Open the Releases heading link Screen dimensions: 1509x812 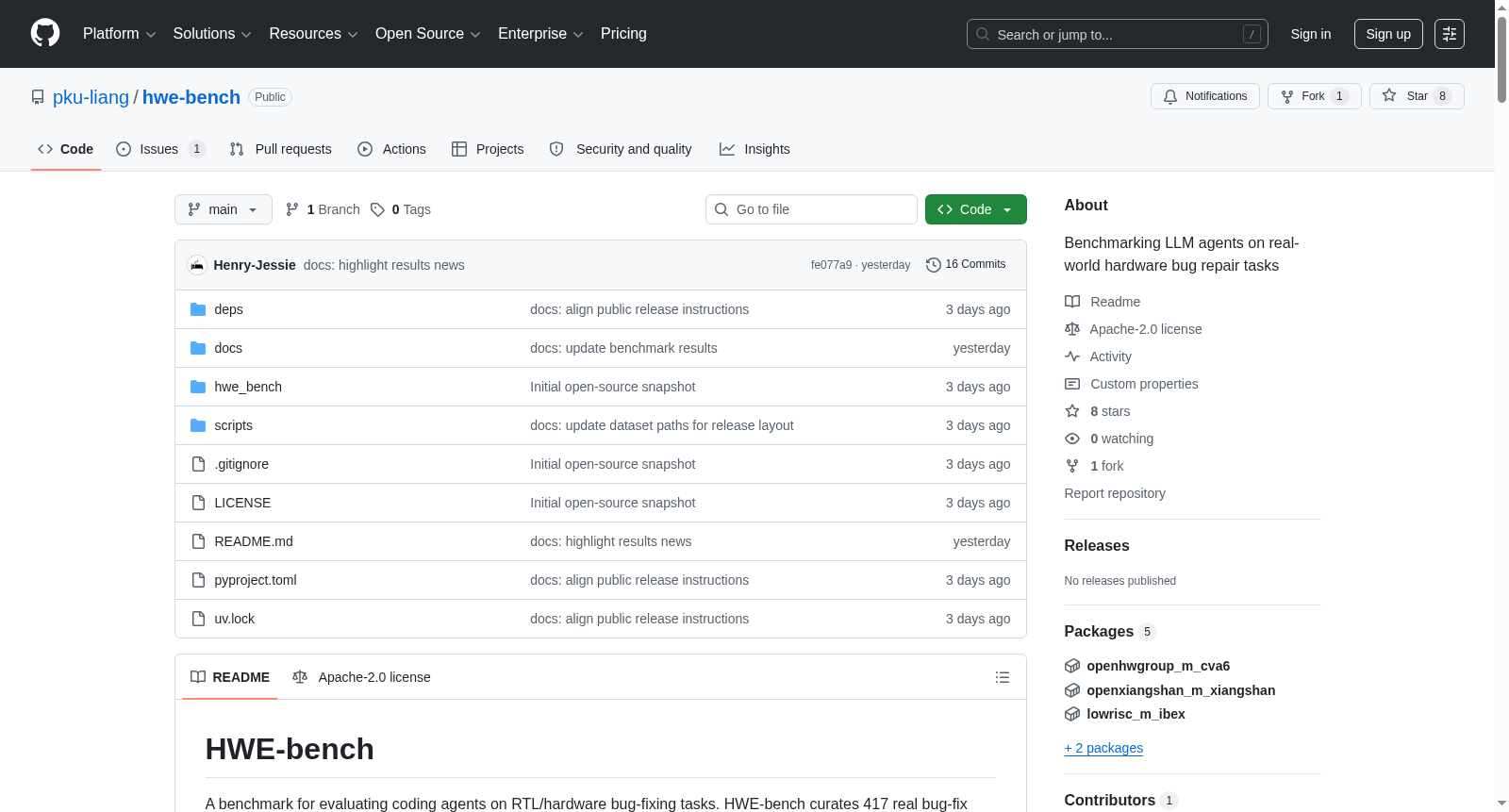click(x=1096, y=545)
